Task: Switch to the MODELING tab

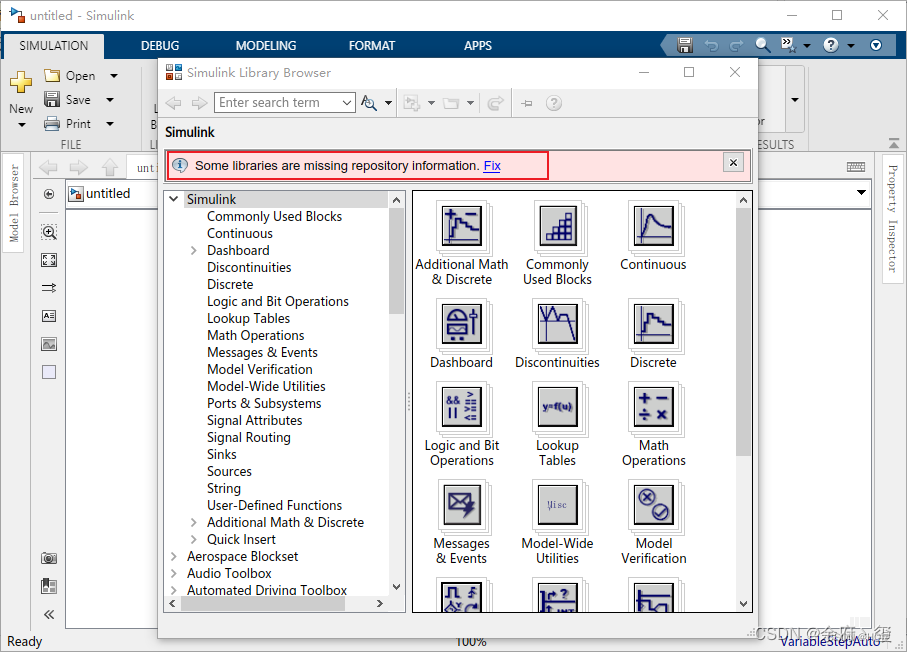Action: [266, 46]
